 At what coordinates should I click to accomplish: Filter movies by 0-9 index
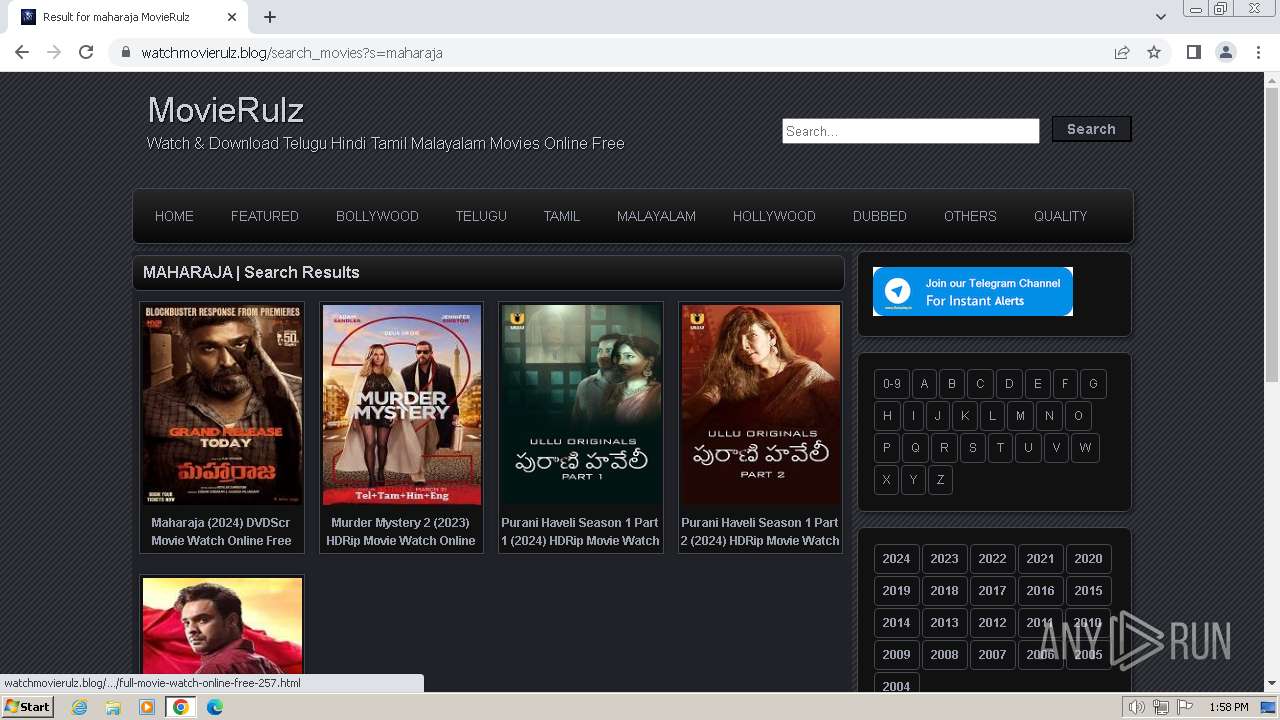click(x=892, y=384)
